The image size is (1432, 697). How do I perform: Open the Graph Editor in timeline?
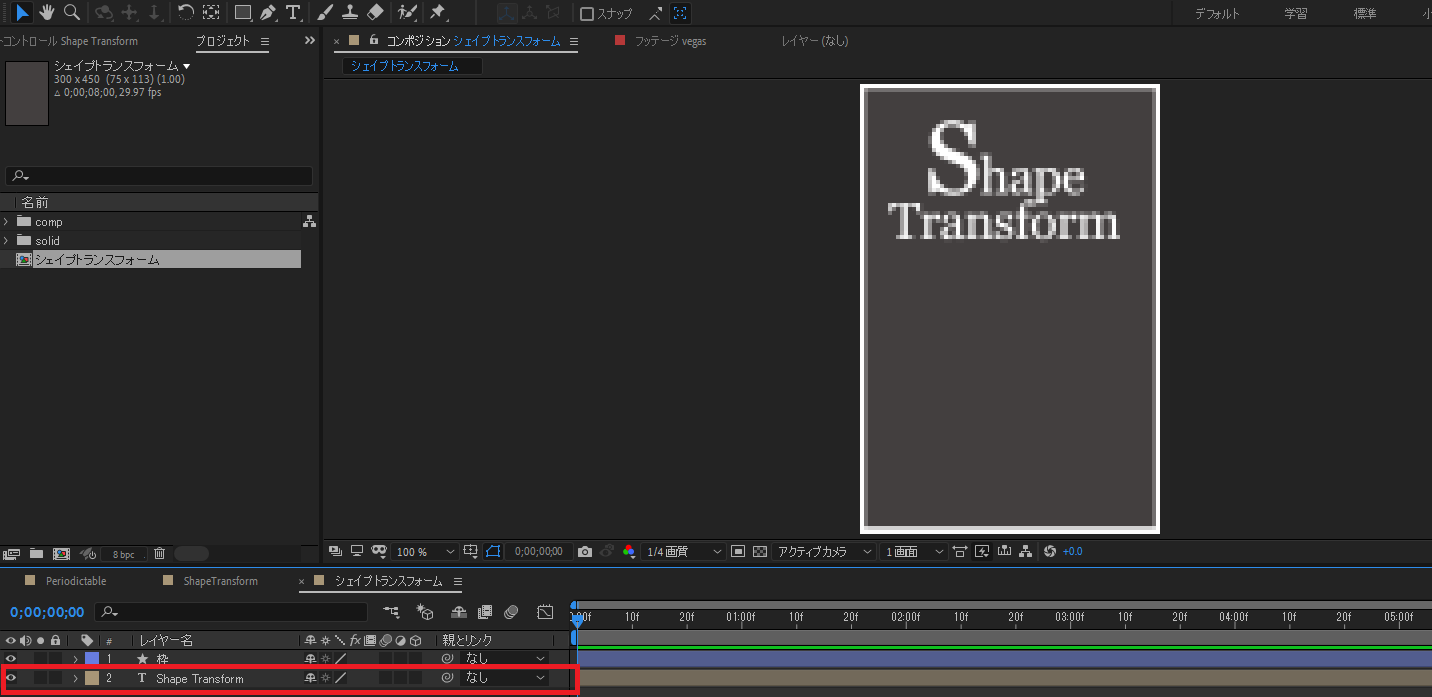click(545, 611)
